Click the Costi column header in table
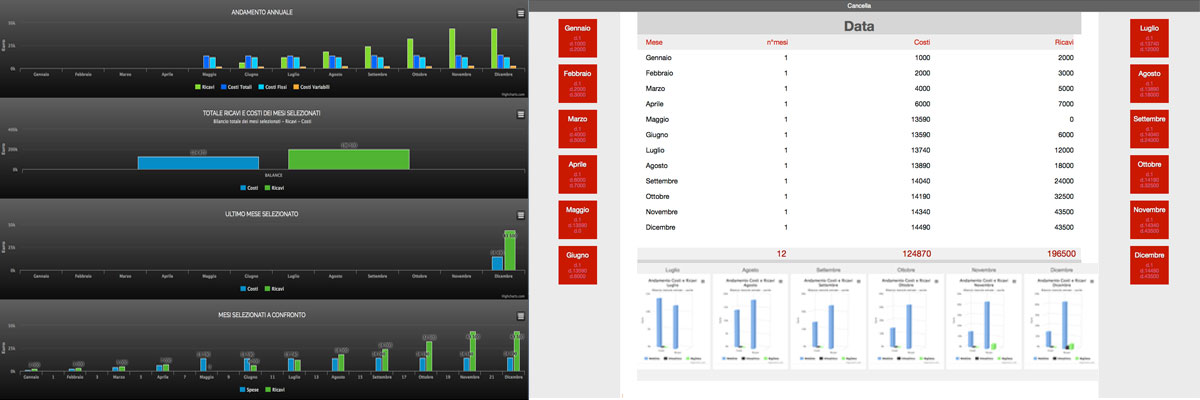 click(921, 42)
